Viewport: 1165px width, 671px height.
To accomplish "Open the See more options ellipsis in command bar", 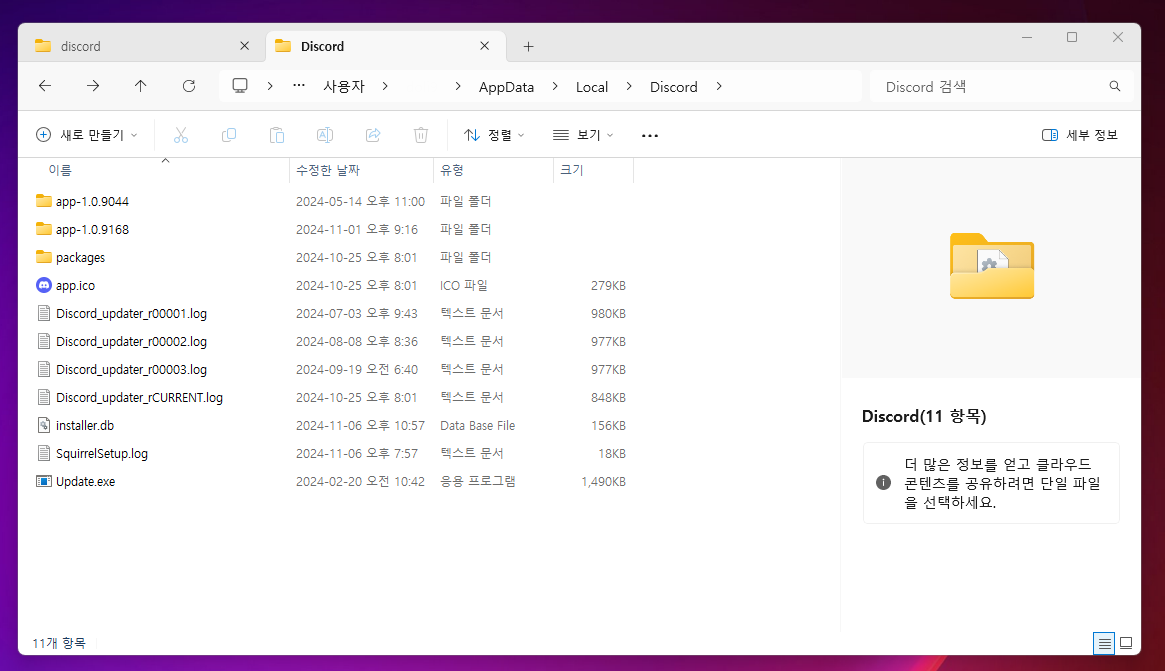I will point(649,135).
